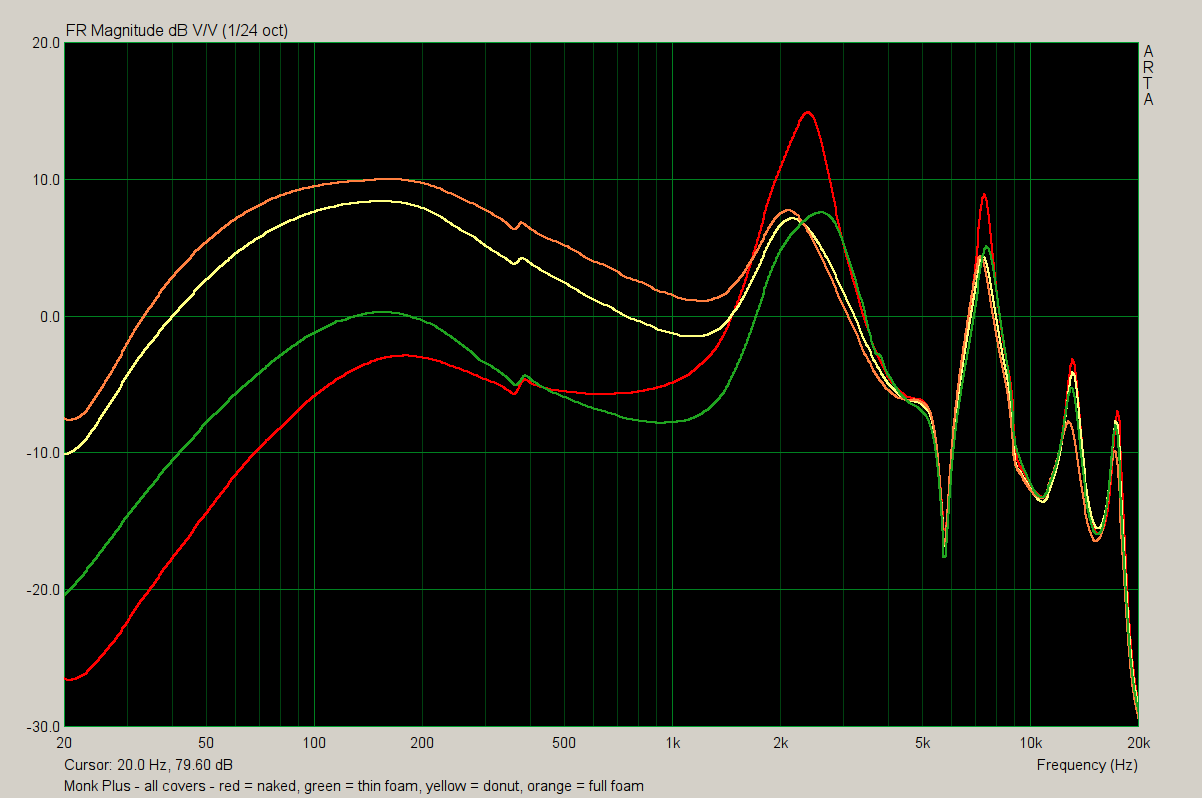Click the green curve's start at 20 Hz
Screen dimensions: 1202x798
point(66,593)
